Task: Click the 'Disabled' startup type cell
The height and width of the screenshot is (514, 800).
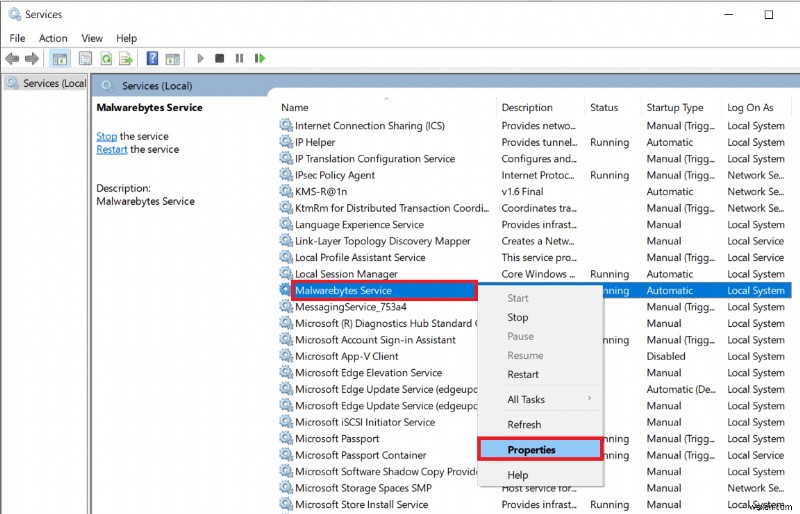Action: tap(666, 356)
